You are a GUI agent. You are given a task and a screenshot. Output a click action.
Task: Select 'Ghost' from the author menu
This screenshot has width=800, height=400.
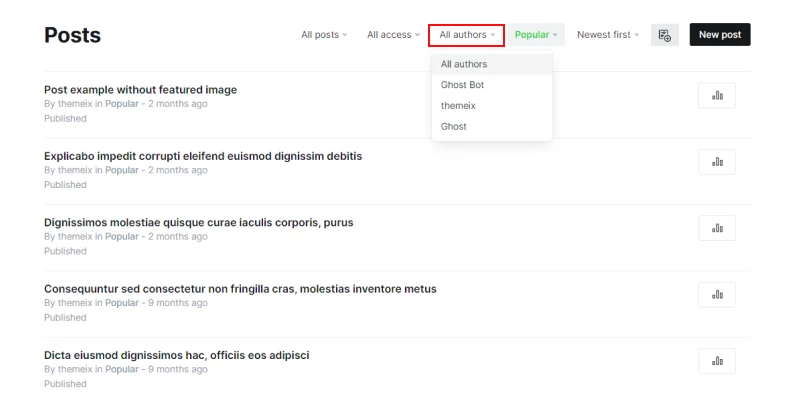[x=454, y=126]
